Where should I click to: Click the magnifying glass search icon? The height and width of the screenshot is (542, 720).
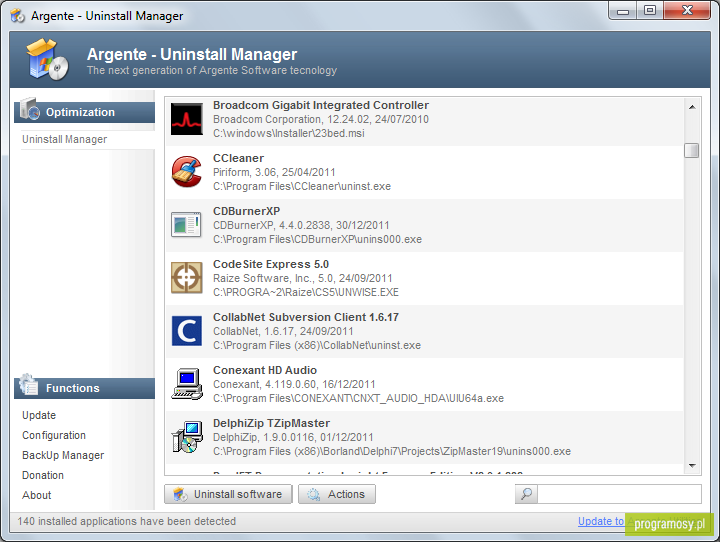(526, 494)
